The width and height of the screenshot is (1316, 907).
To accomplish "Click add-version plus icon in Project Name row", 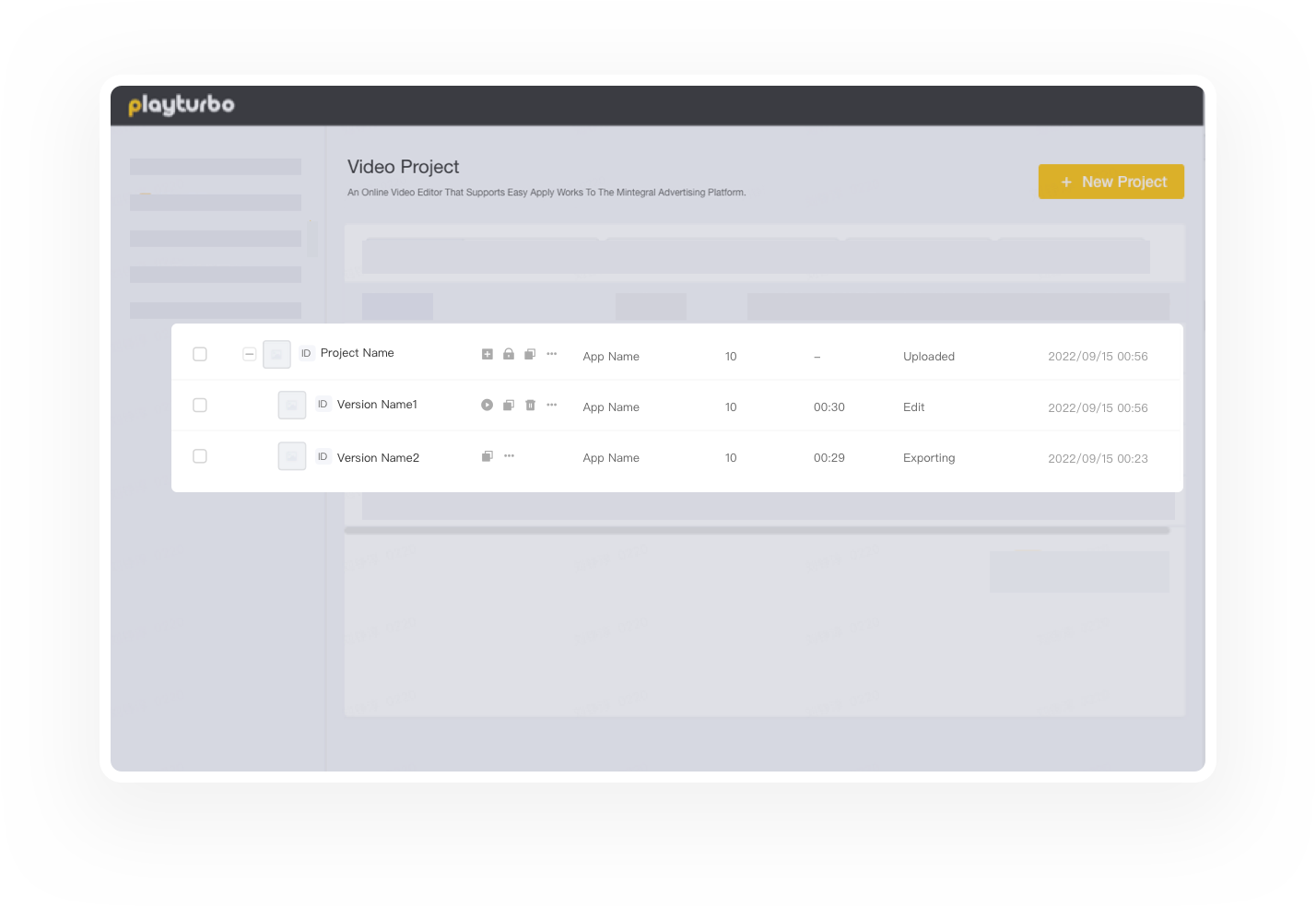I will [488, 354].
